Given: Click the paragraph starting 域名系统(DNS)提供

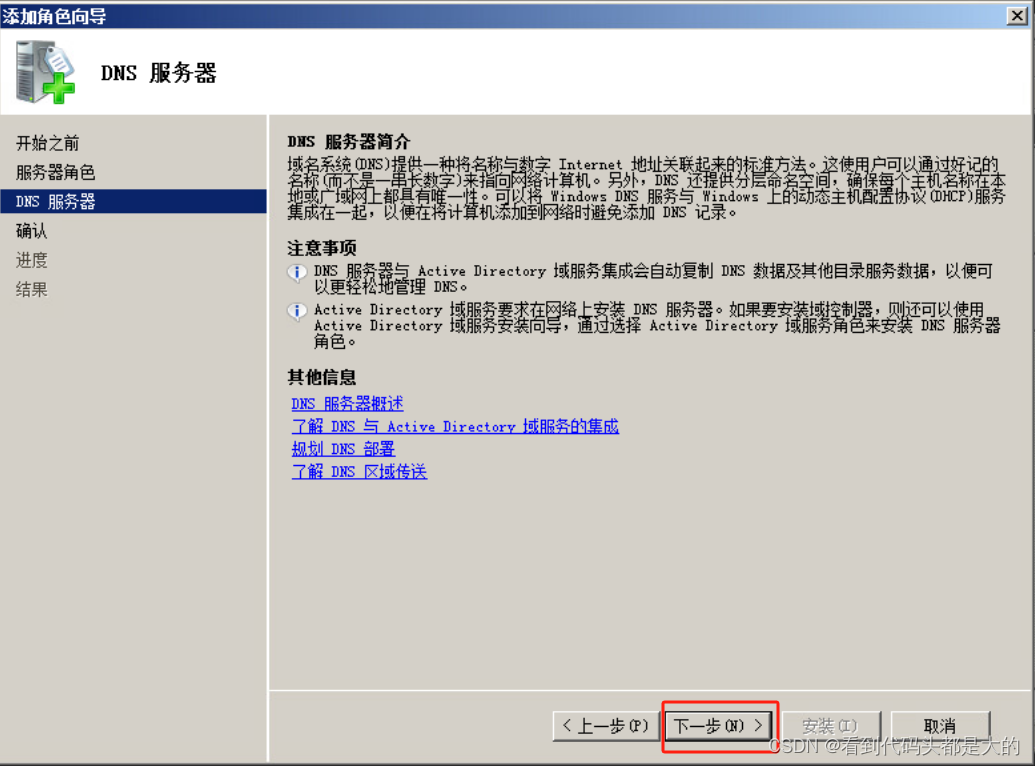Looking at the screenshot, I should coord(646,188).
